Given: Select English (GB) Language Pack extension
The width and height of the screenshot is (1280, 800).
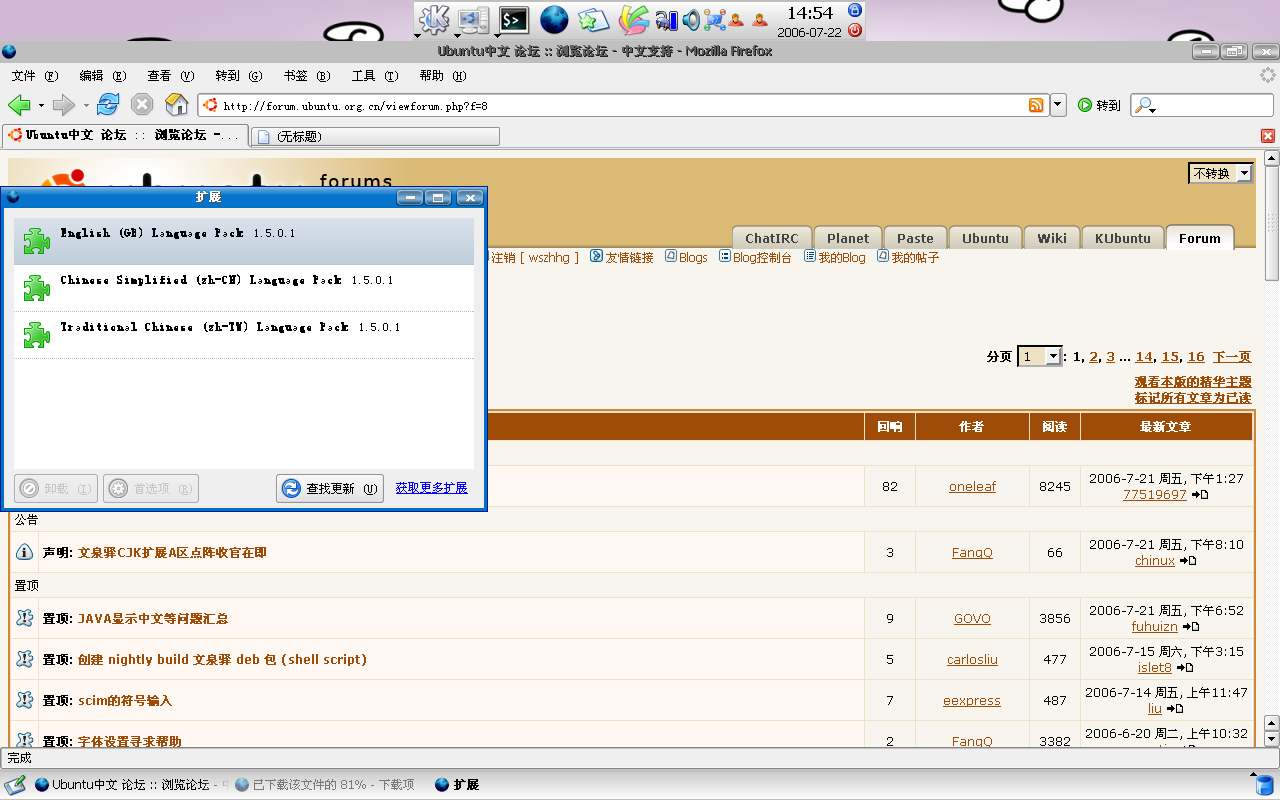Looking at the screenshot, I should (x=244, y=241).
